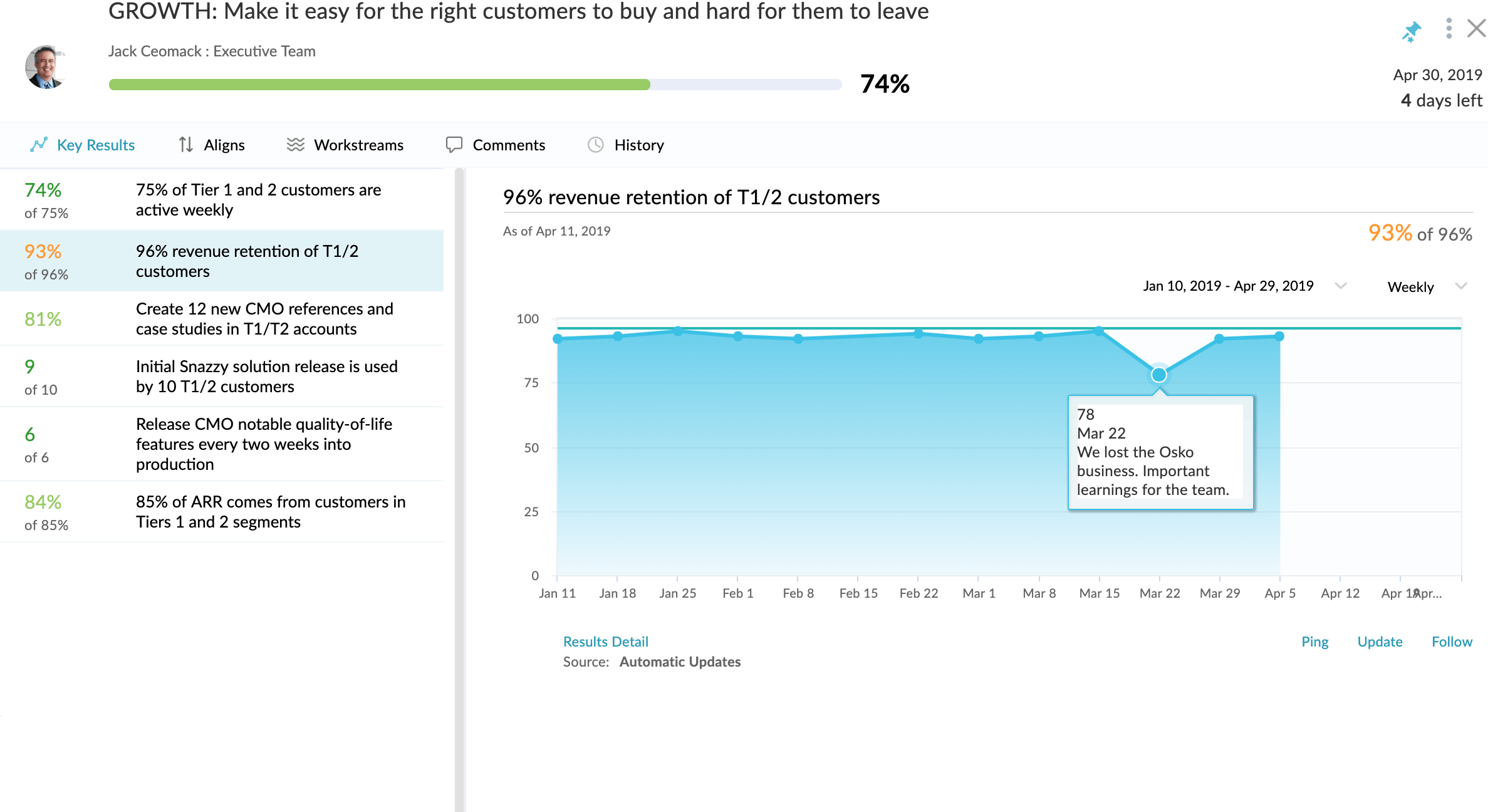Open the three-dot overflow menu

point(1448,29)
